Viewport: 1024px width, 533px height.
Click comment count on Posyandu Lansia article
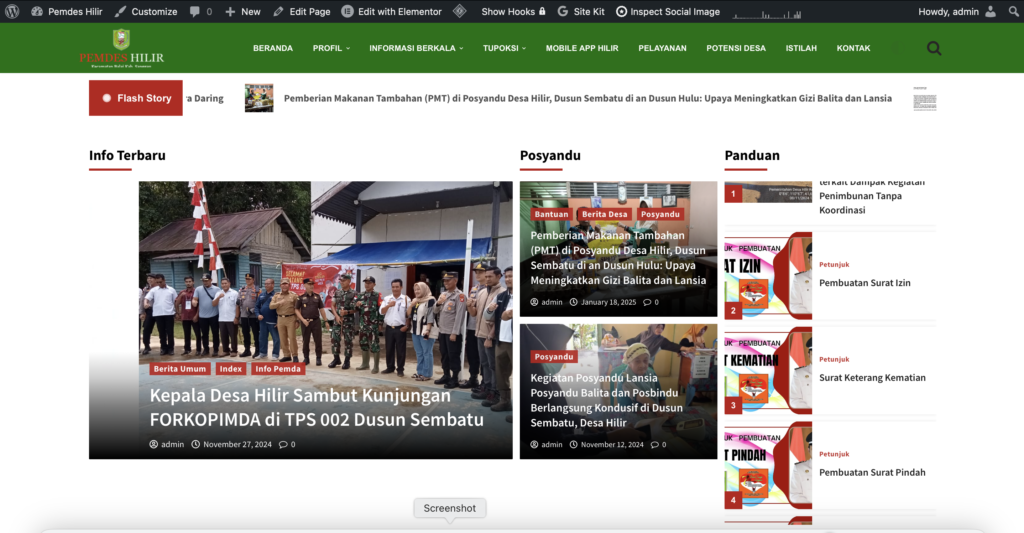(x=658, y=444)
